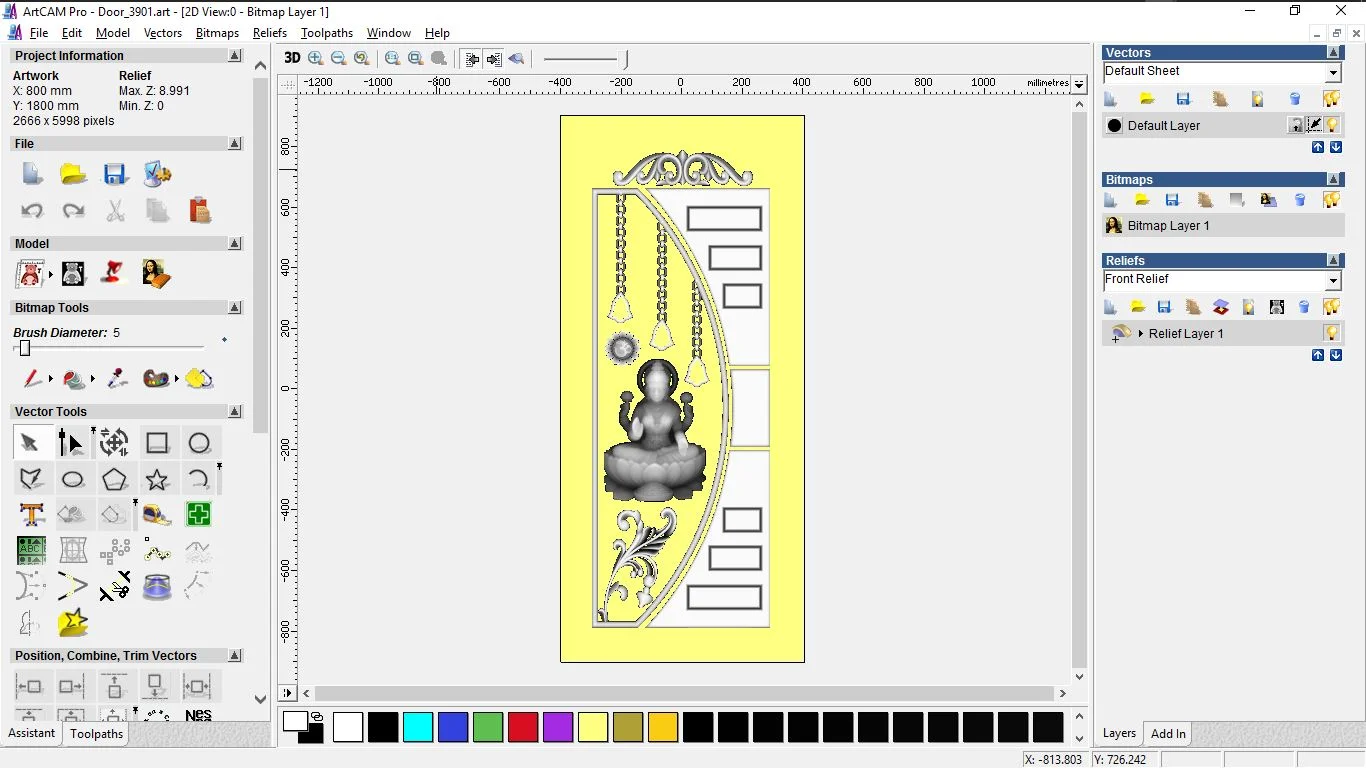Viewport: 1366px width, 768px height.
Task: Open the Front Relief dropdown
Action: point(1333,281)
